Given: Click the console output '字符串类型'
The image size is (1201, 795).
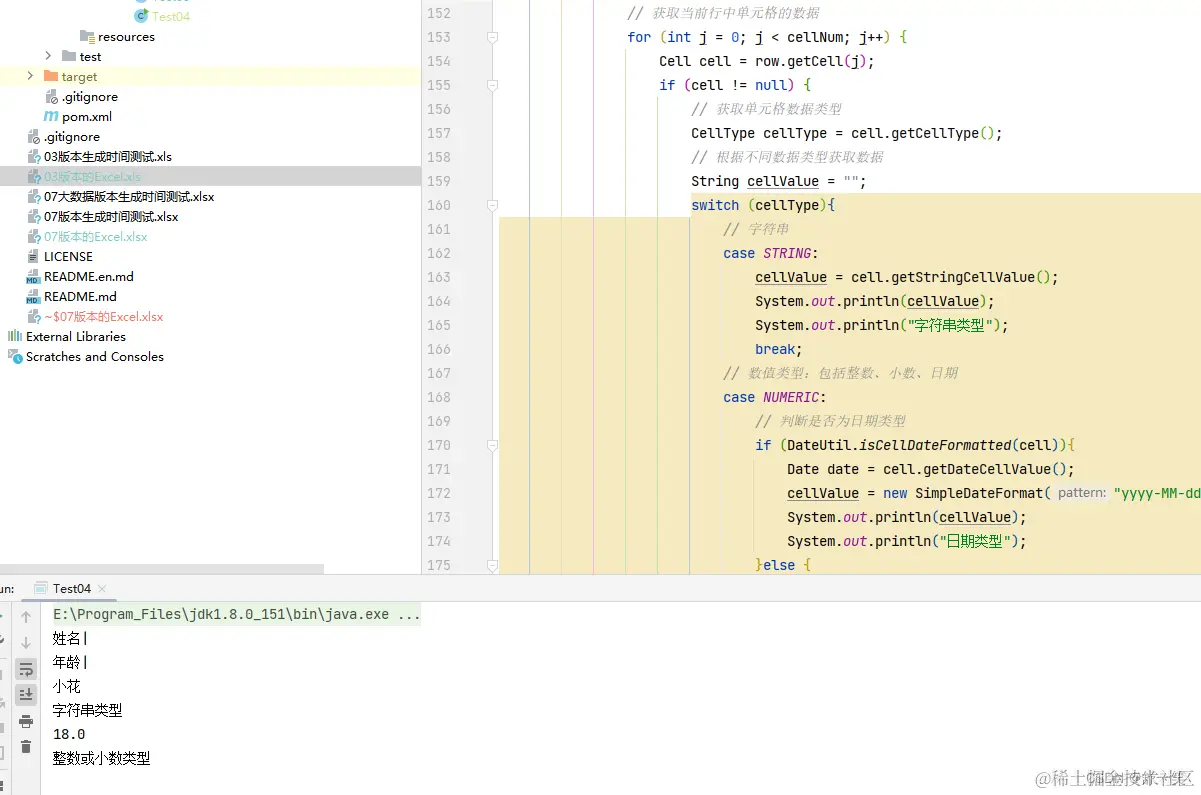Looking at the screenshot, I should tap(88, 710).
